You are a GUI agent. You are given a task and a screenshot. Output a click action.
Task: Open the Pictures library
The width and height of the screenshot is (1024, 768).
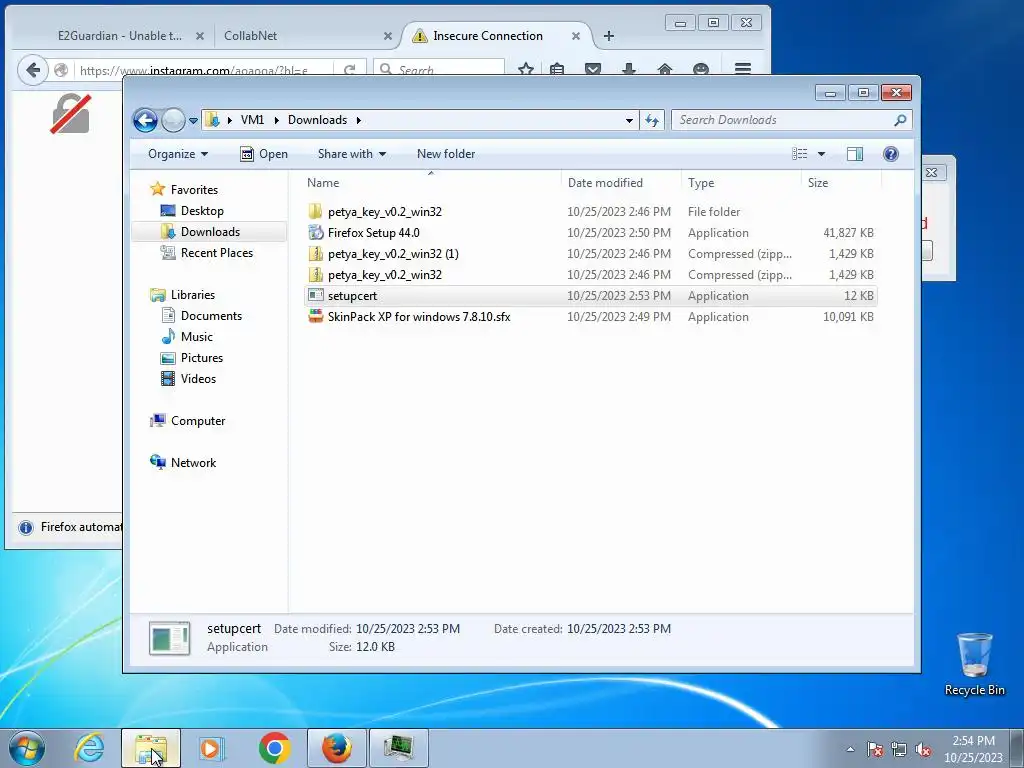(202, 358)
